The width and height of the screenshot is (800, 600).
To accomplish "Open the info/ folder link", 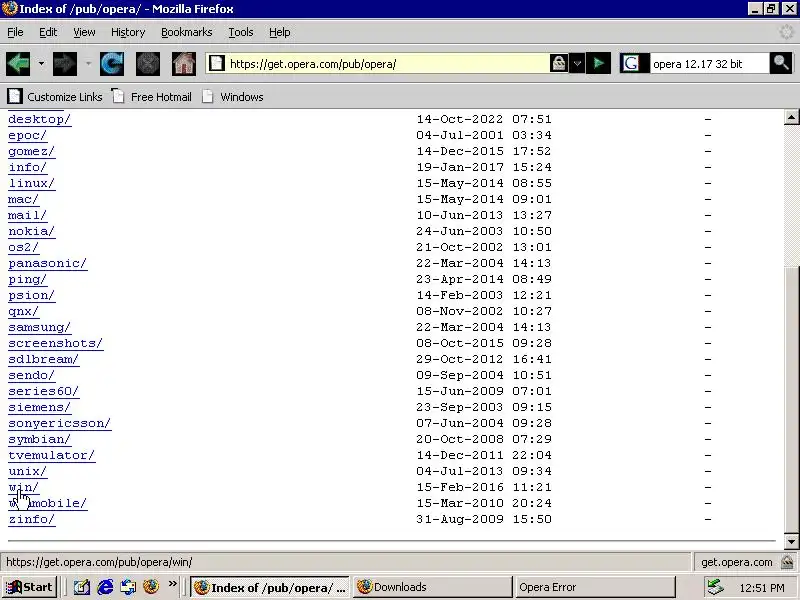I will click(28, 167).
